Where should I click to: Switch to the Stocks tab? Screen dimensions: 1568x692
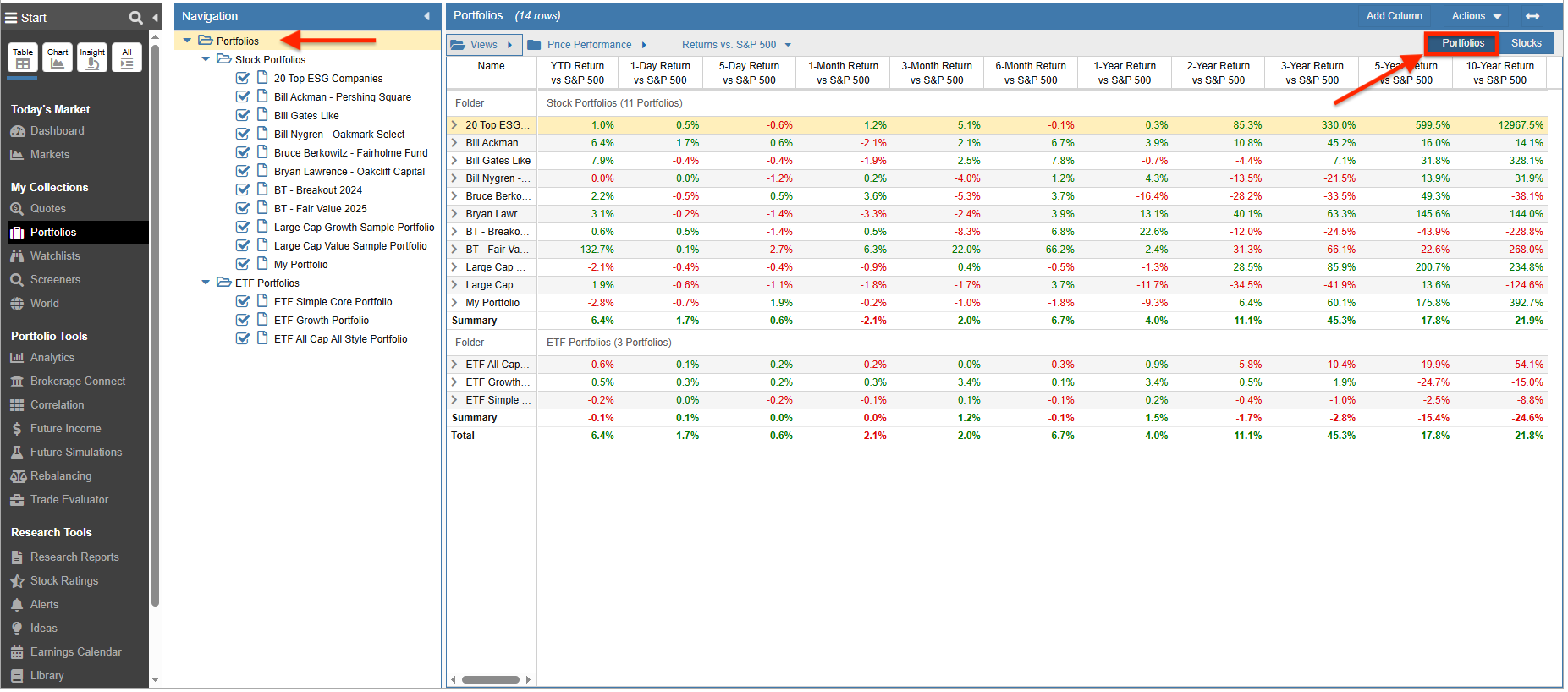tap(1526, 43)
